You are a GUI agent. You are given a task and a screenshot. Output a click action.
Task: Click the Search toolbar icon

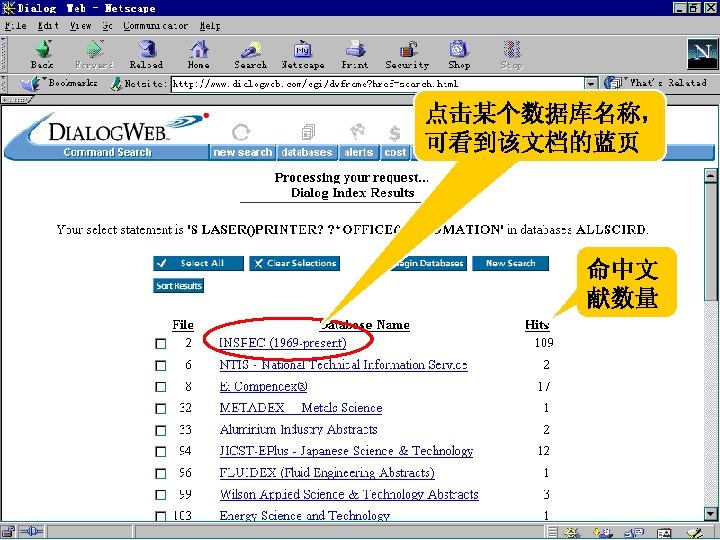pos(251,54)
